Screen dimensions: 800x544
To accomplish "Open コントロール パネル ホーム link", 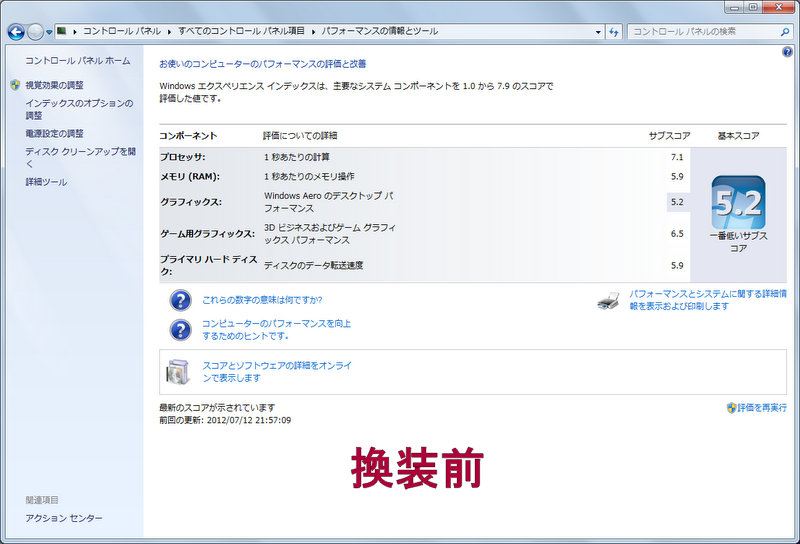I will (78, 60).
